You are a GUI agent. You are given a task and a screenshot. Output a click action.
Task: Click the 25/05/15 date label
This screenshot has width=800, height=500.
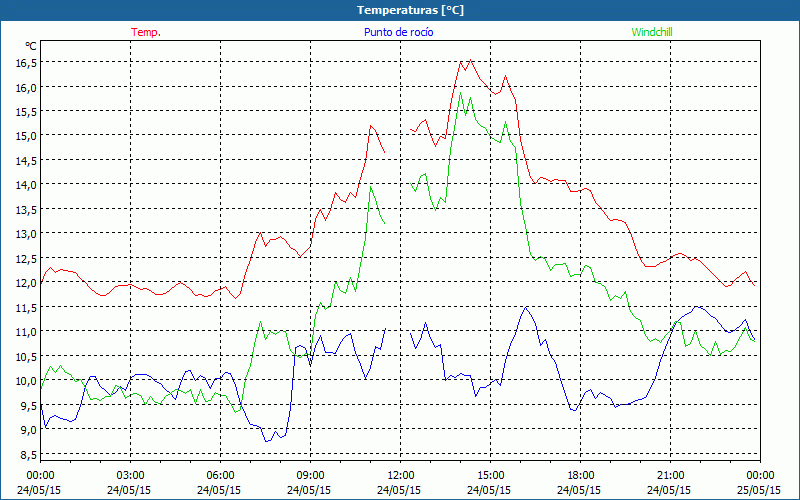759,490
